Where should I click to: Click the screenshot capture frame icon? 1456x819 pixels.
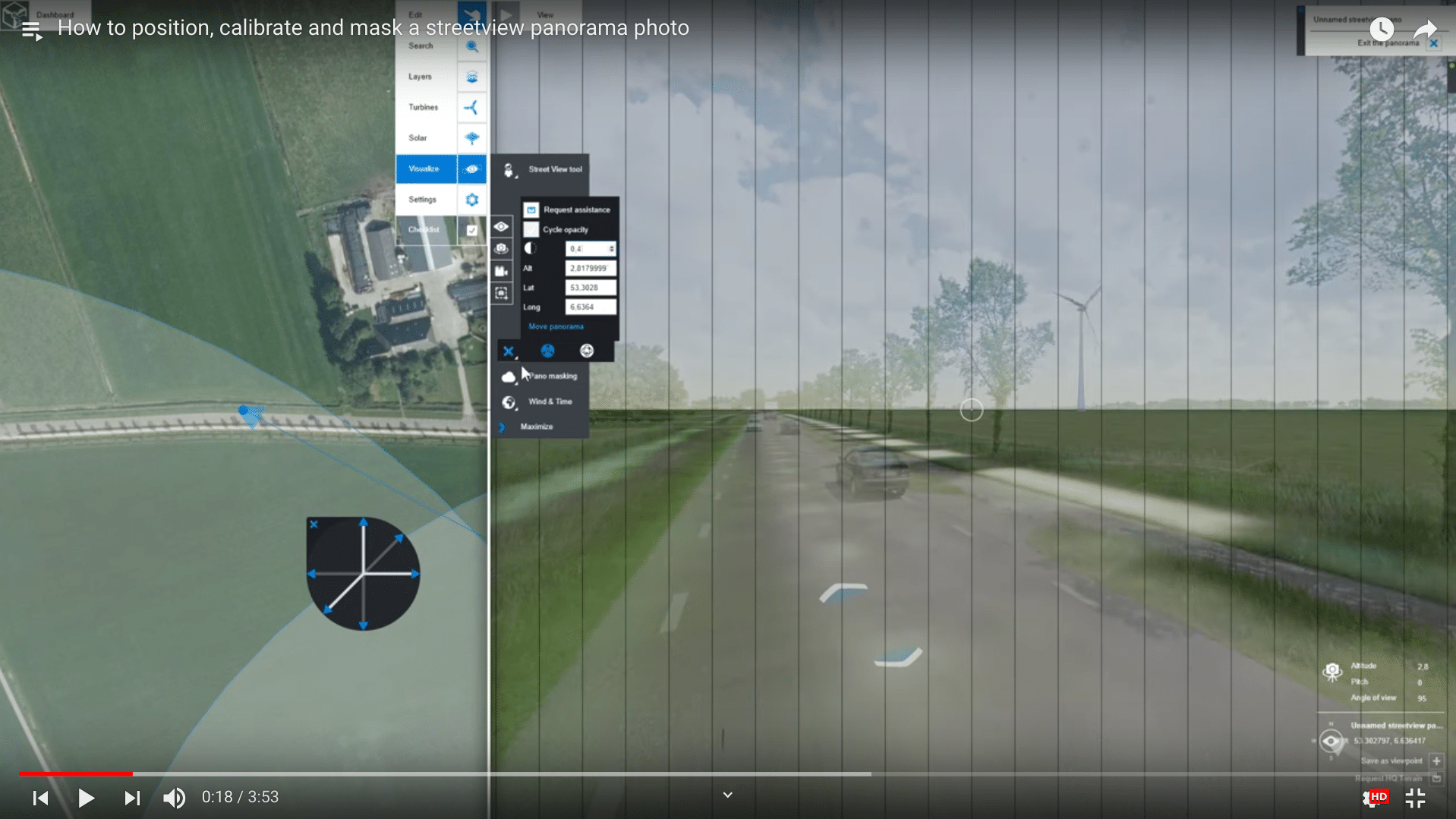coord(501,293)
